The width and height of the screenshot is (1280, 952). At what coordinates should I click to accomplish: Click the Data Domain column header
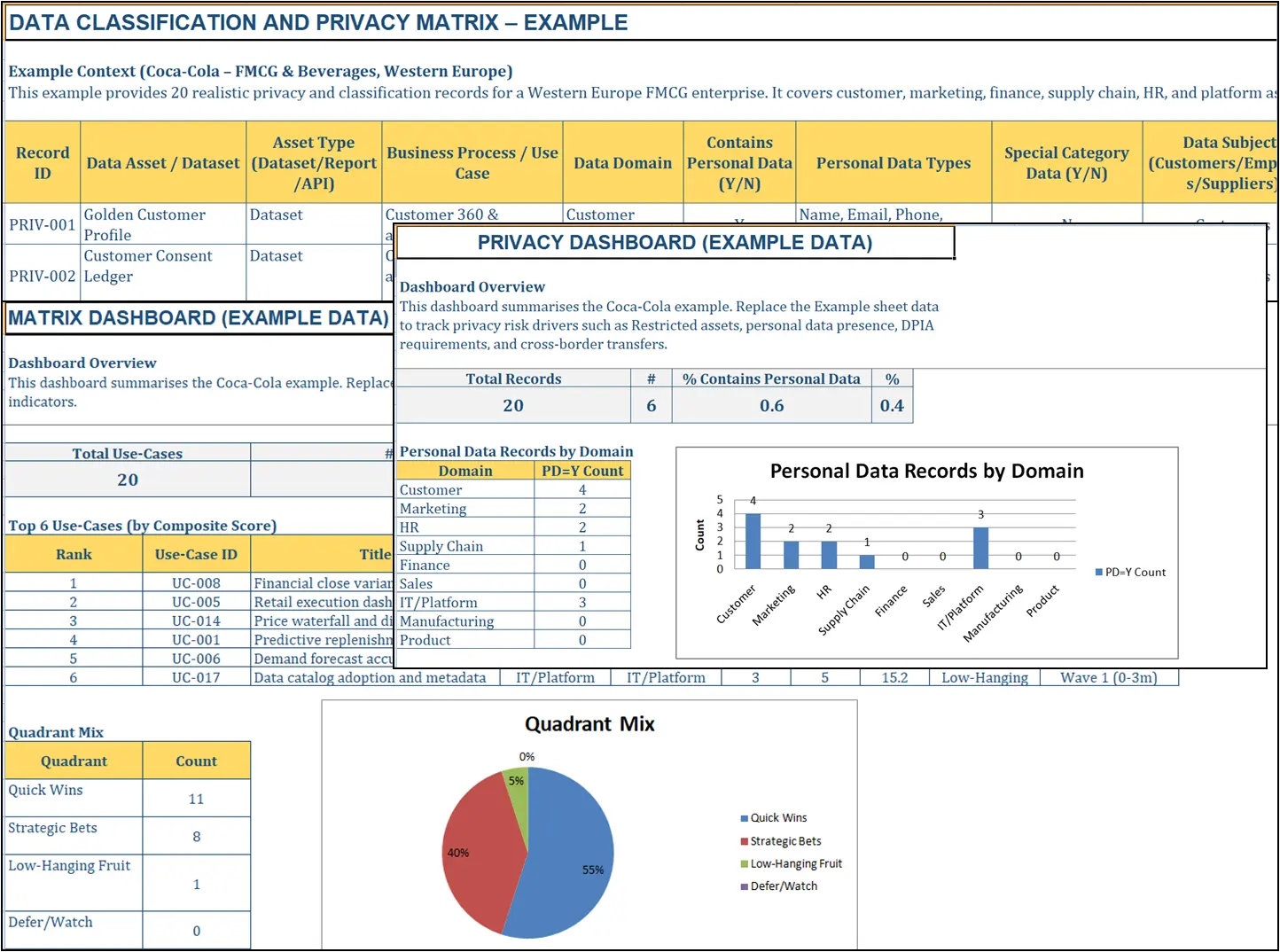pyautogui.click(x=621, y=162)
